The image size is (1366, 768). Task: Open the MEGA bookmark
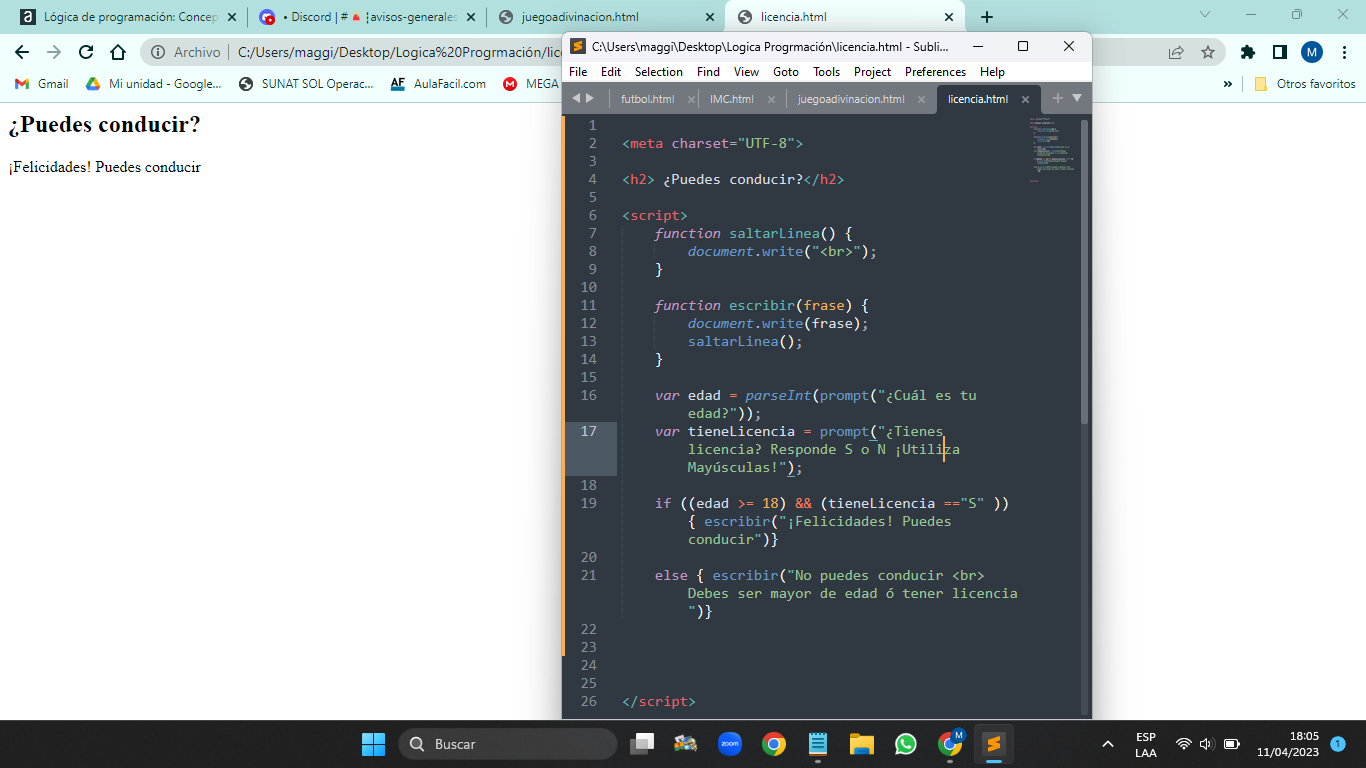click(531, 84)
